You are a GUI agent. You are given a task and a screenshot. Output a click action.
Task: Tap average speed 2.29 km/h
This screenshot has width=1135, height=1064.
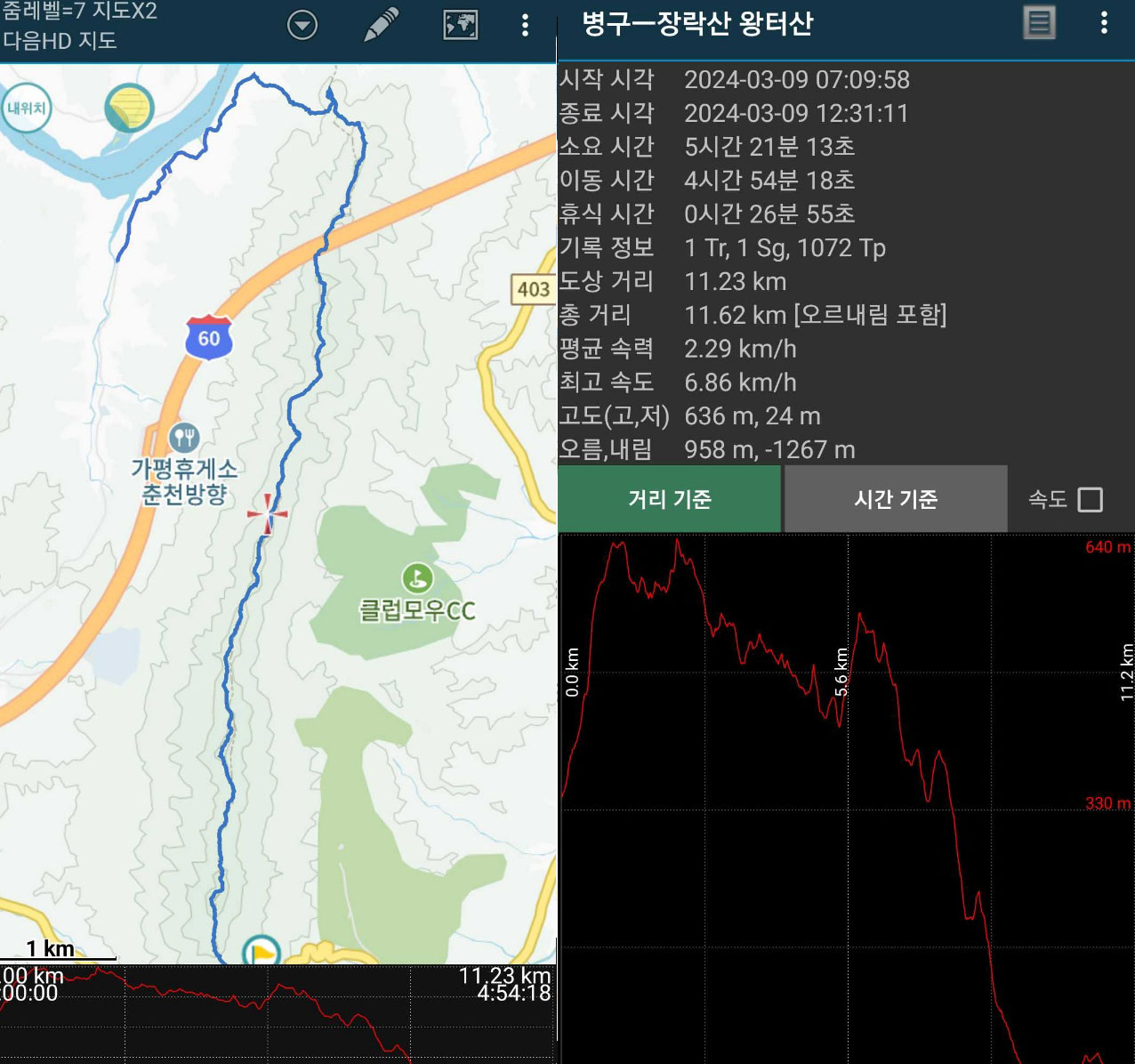click(x=740, y=349)
